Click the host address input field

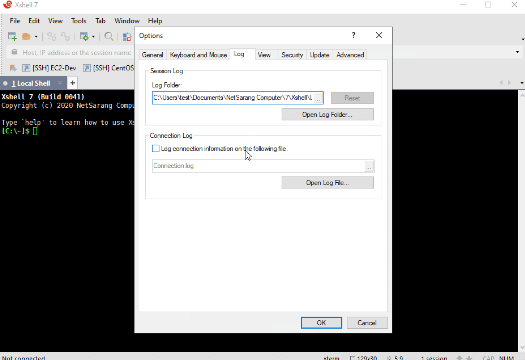click(77, 53)
